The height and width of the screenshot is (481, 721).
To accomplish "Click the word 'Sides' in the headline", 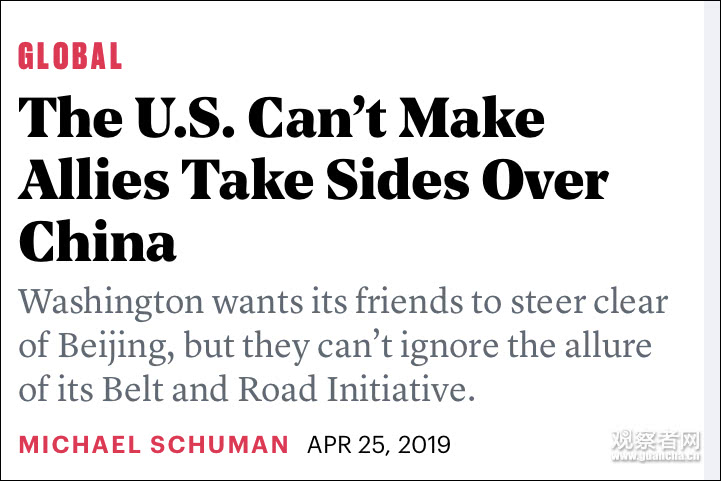I will click(398, 179).
